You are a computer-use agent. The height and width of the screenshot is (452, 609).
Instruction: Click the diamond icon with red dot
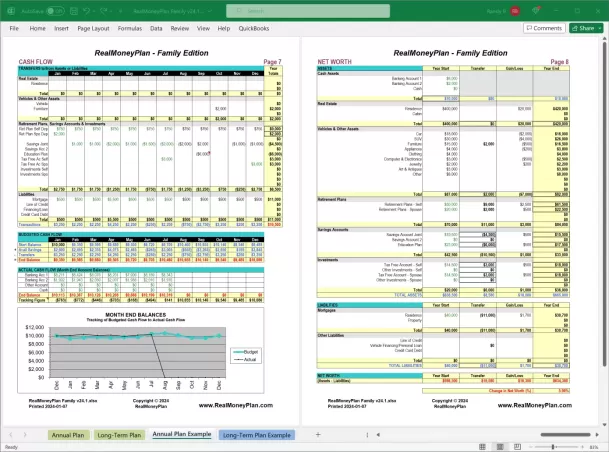coord(536,10)
